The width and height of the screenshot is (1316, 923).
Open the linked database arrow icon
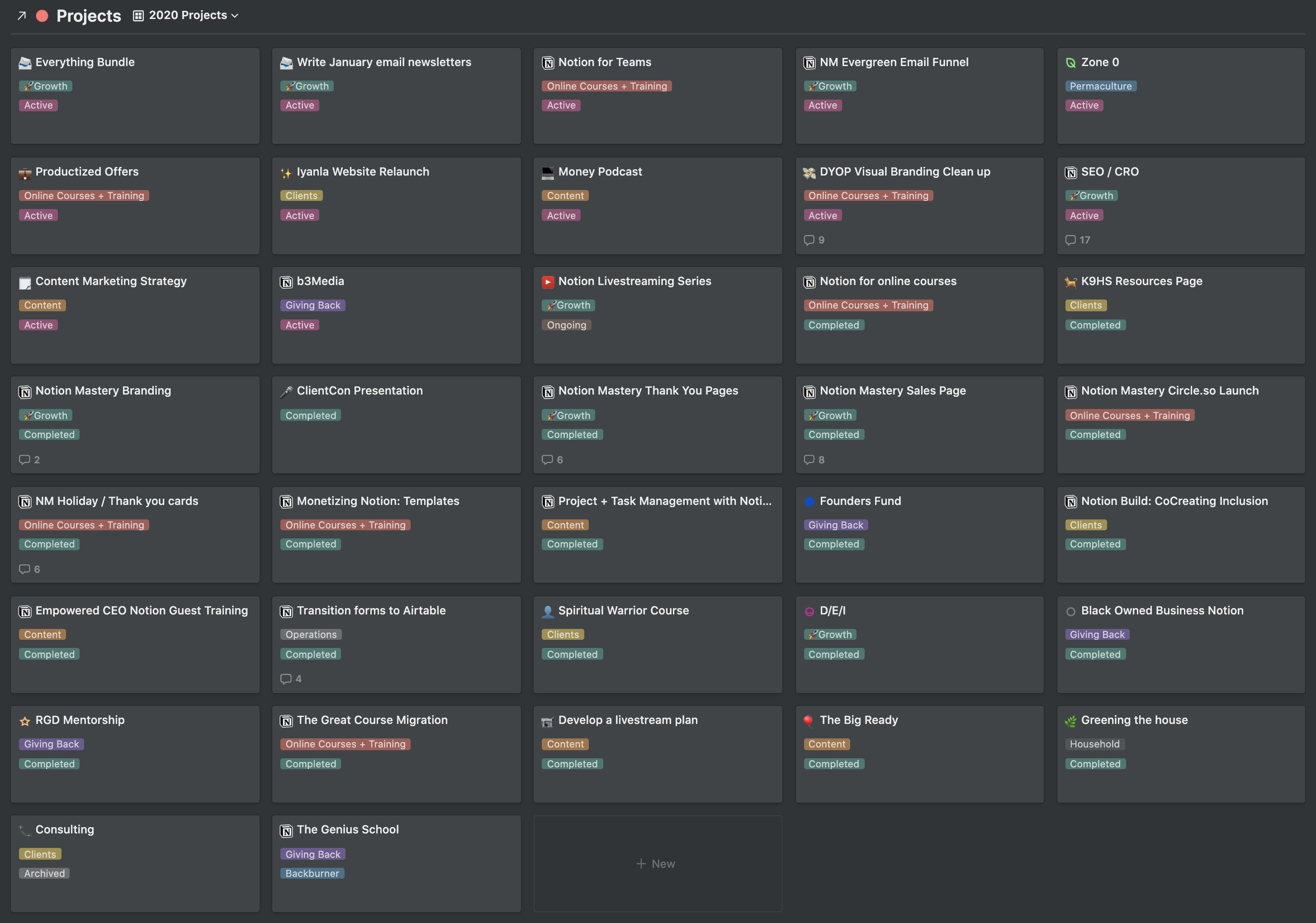coord(22,15)
